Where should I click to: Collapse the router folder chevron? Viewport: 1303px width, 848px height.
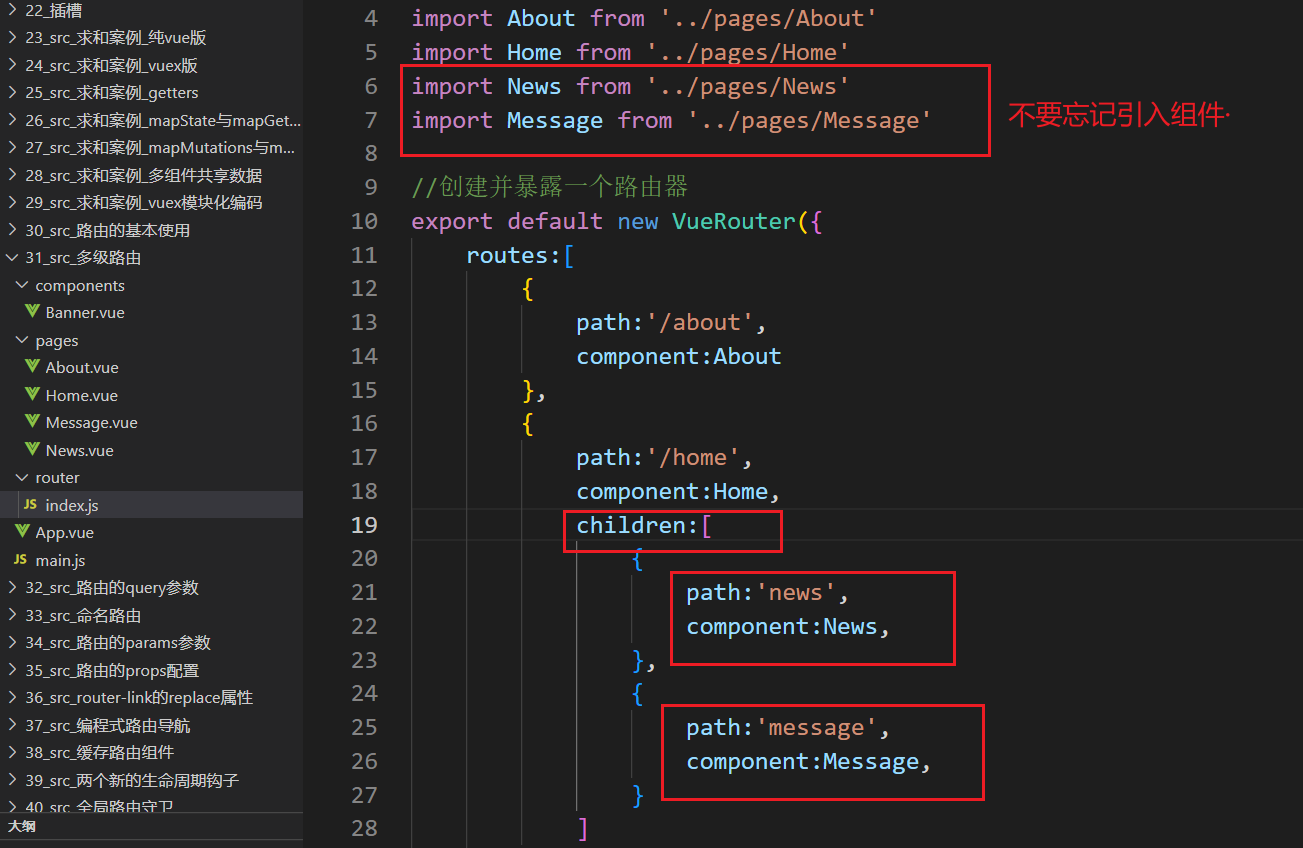coord(22,477)
